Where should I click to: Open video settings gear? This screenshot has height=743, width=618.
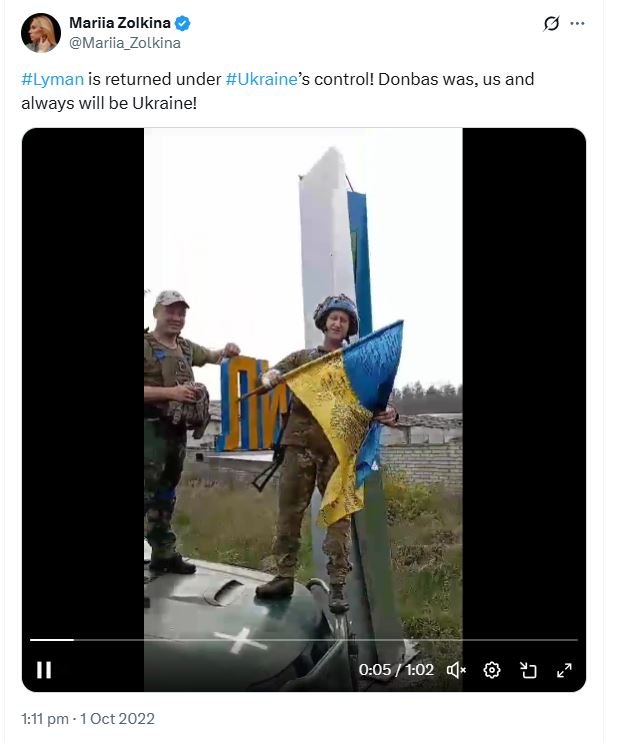(492, 670)
